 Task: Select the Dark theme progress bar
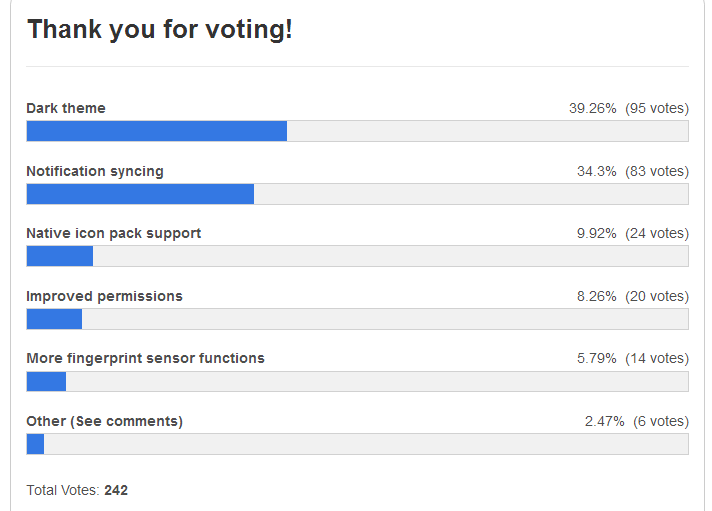pyautogui.click(x=357, y=131)
